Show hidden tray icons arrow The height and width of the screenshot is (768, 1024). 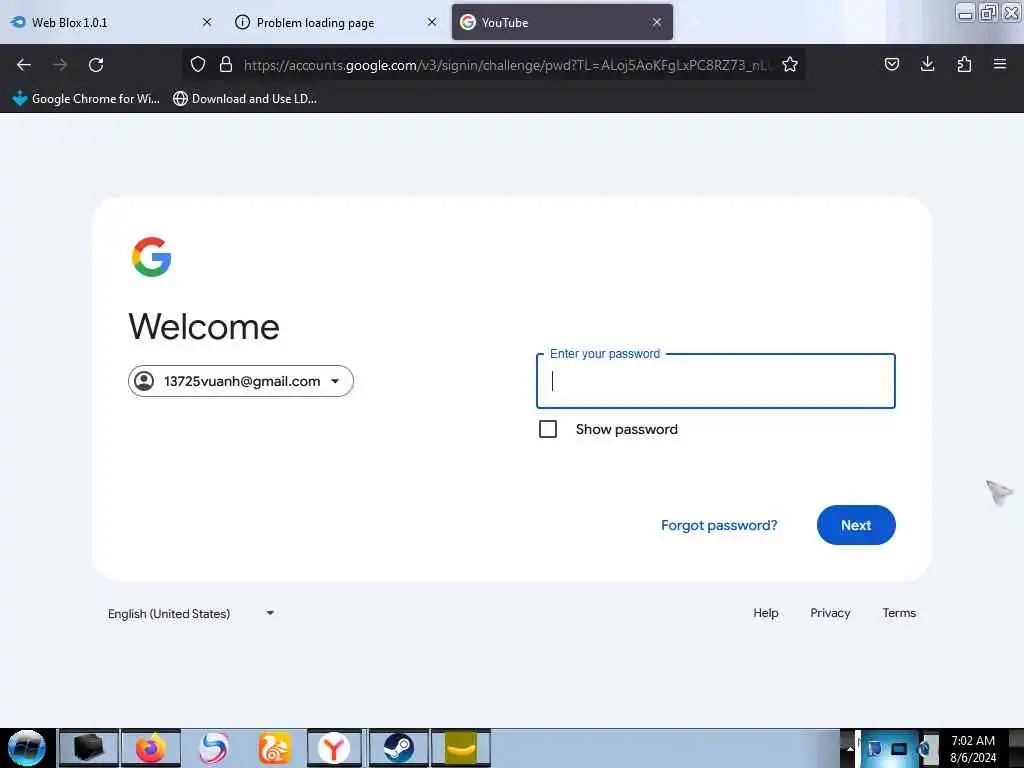click(850, 748)
